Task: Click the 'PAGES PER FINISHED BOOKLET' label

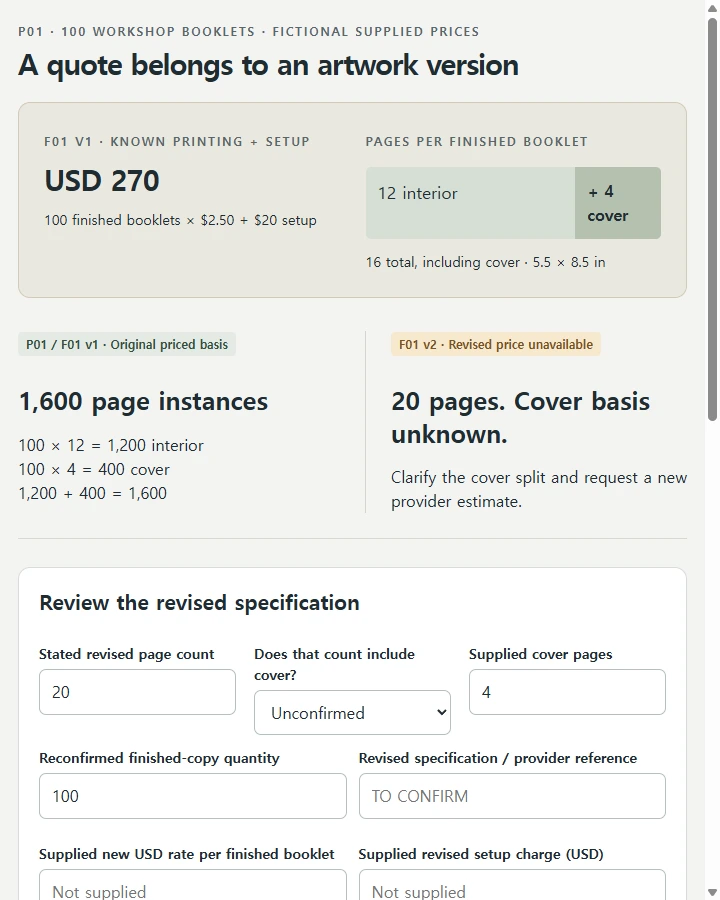Action: click(477, 142)
